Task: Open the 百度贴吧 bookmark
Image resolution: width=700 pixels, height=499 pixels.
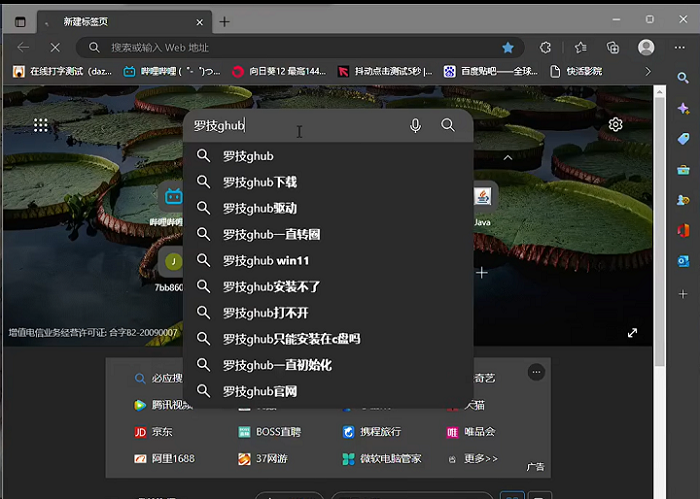Action: [491, 71]
